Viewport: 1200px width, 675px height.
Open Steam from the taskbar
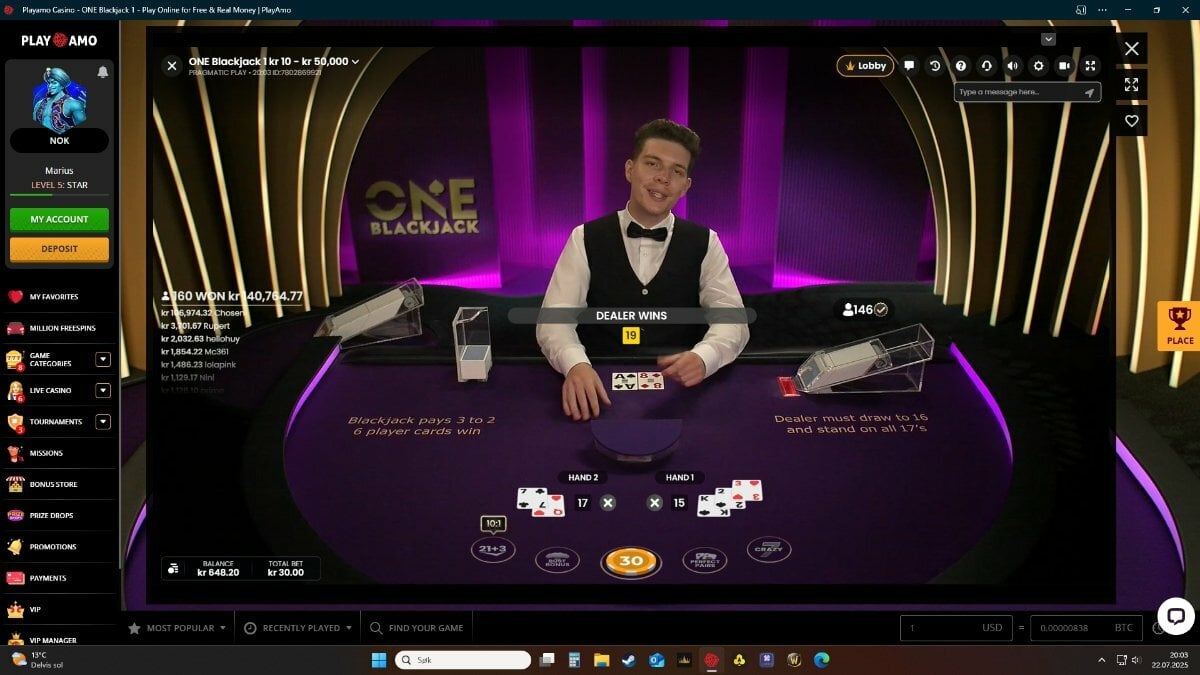(628, 660)
